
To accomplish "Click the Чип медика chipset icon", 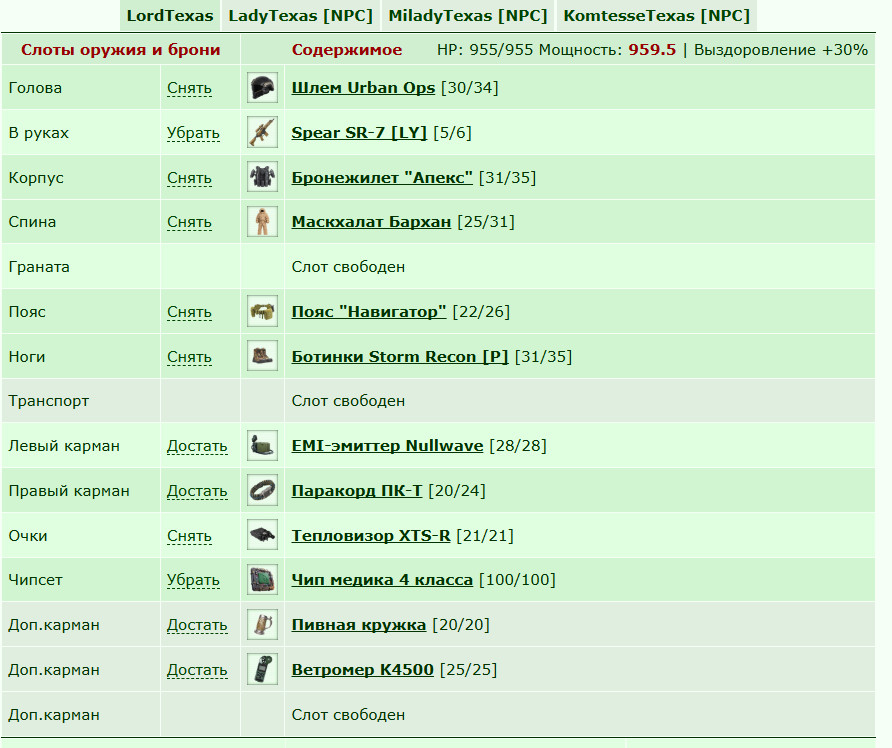I will [262, 580].
